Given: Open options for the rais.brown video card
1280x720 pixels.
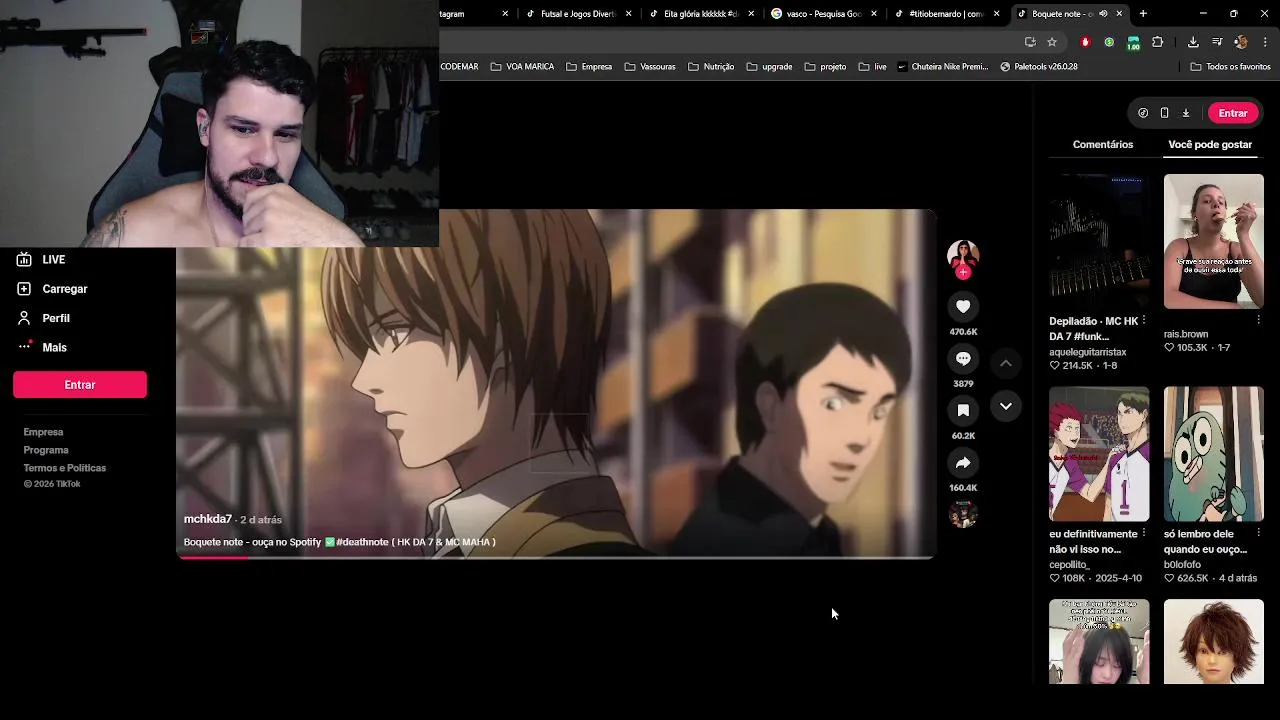Looking at the screenshot, I should click(x=1258, y=320).
